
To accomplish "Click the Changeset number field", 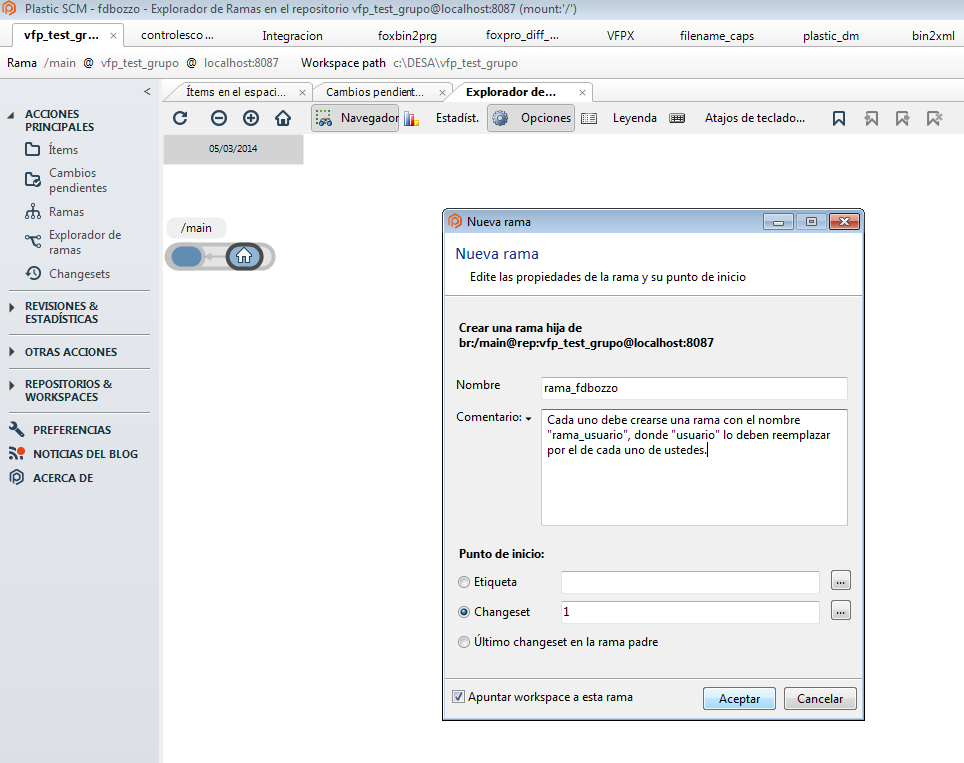I will pyautogui.click(x=690, y=612).
